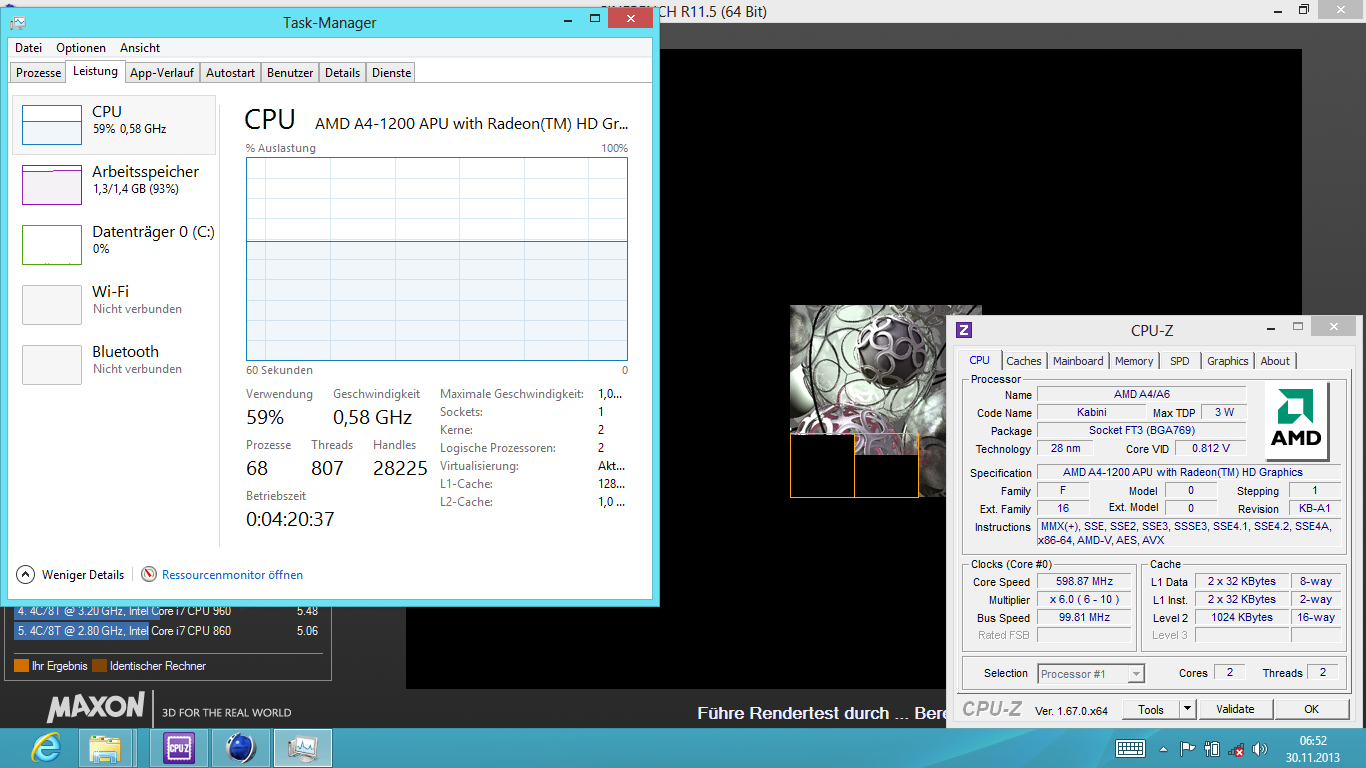Click the uptime value 0:04:20:37
This screenshot has width=1366, height=768.
290,519
